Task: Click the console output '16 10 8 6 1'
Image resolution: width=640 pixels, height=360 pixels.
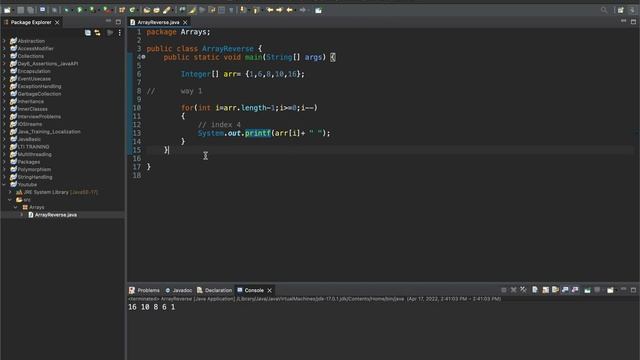Action: (151, 307)
